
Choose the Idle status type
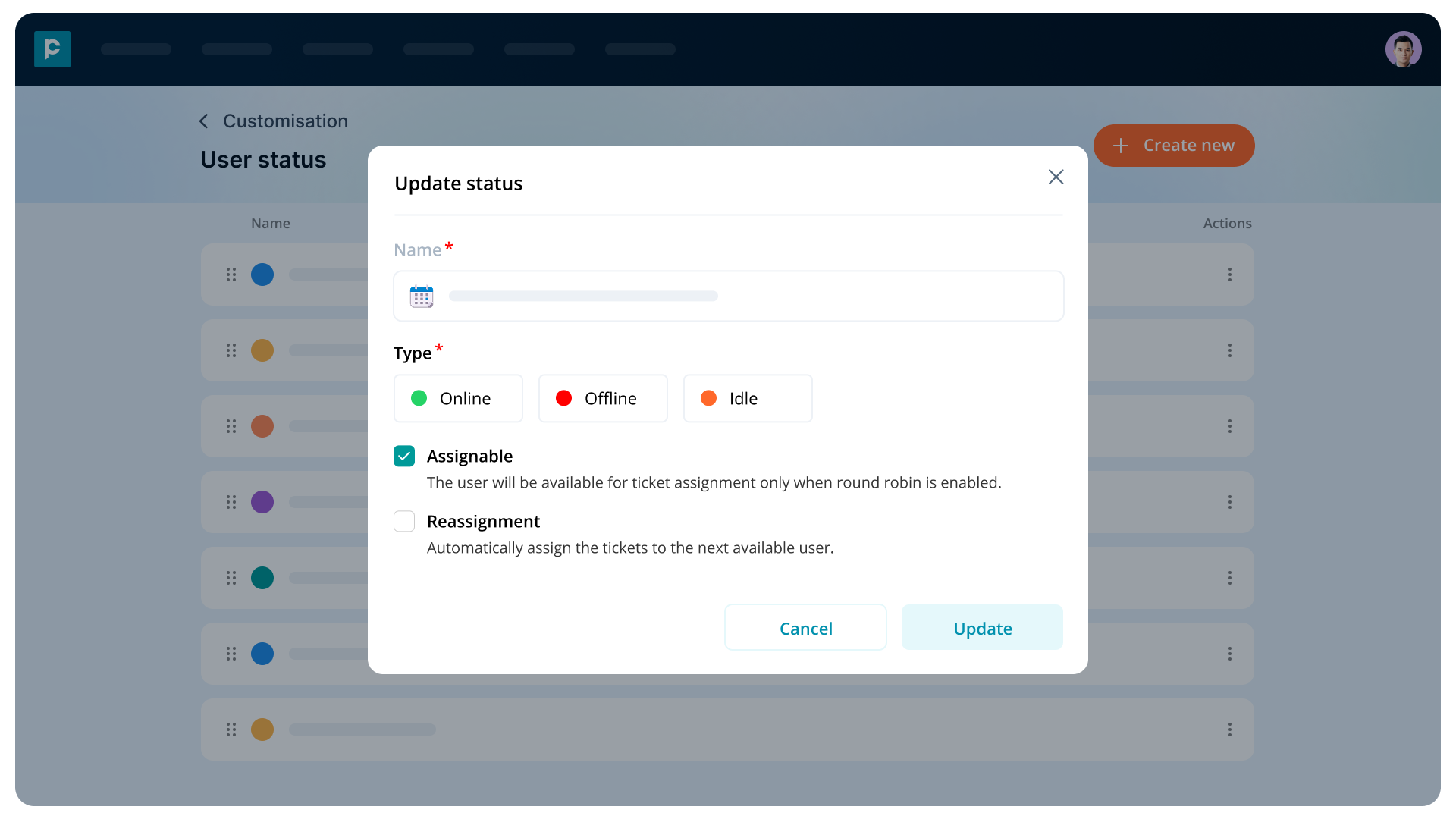[x=748, y=398]
